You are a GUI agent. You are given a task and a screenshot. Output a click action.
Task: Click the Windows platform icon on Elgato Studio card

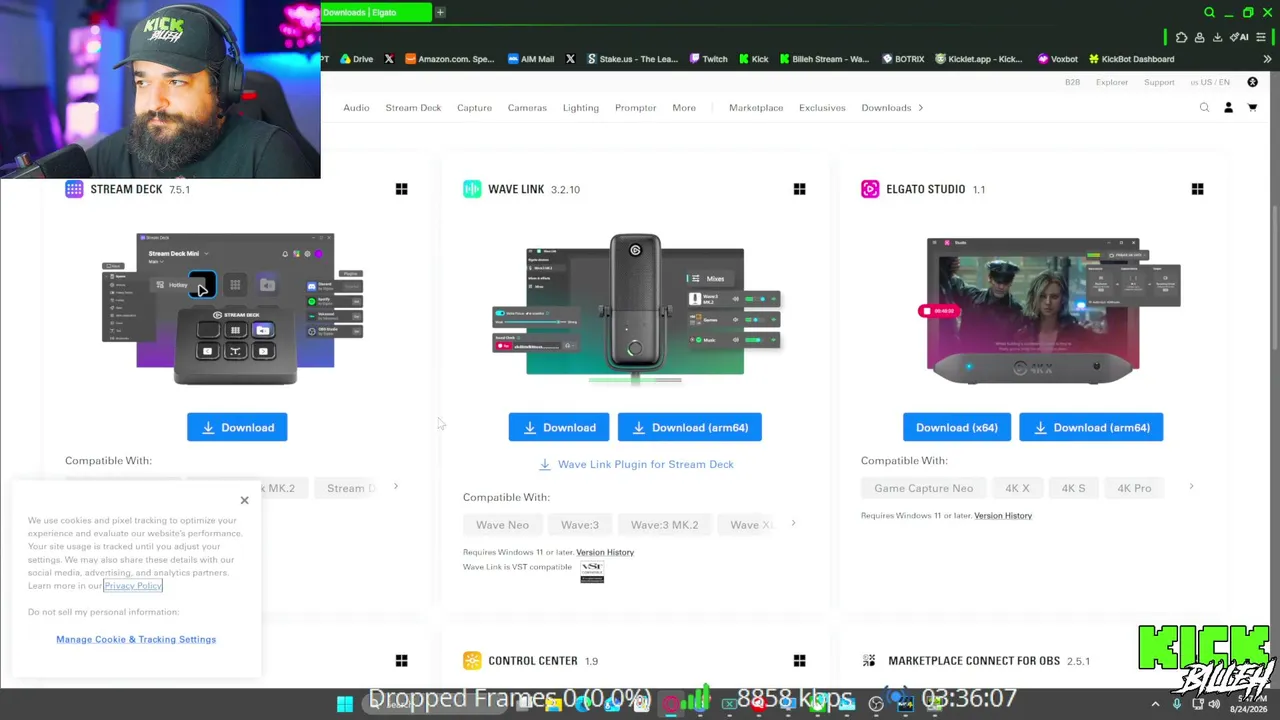coord(1197,189)
